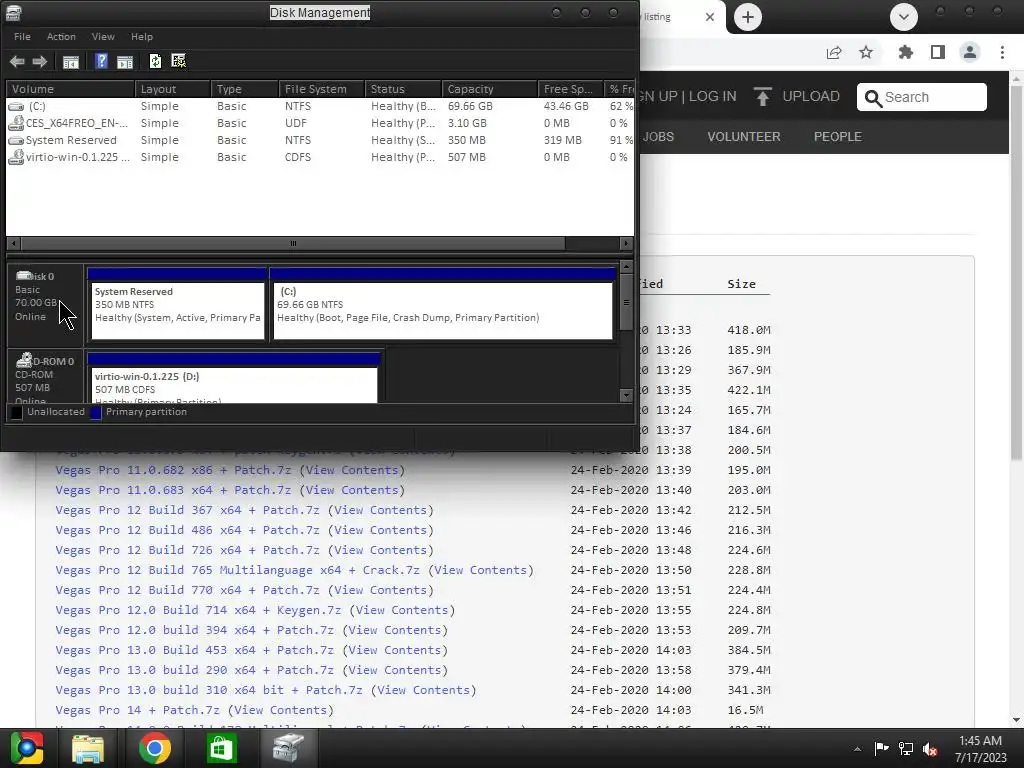1024x768 pixels.
Task: Select the CES_X64FREO_EN volume disc icon
Action: [x=16, y=123]
